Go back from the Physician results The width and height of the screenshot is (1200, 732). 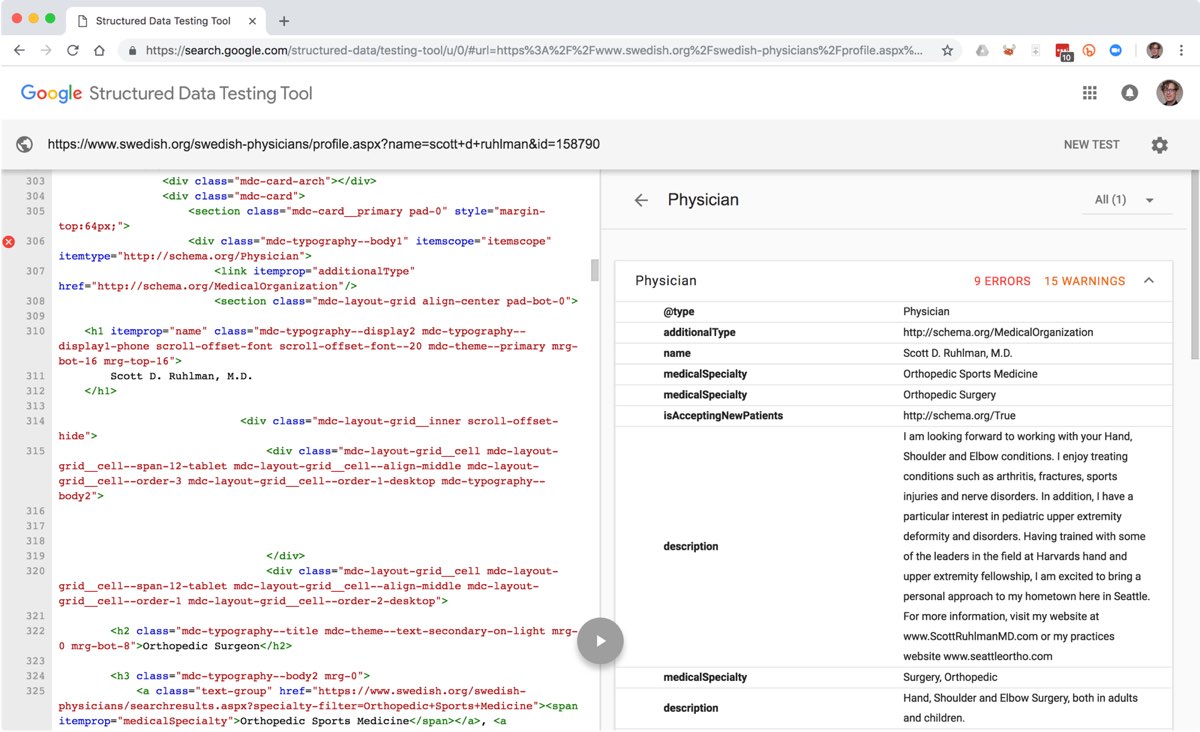point(641,200)
